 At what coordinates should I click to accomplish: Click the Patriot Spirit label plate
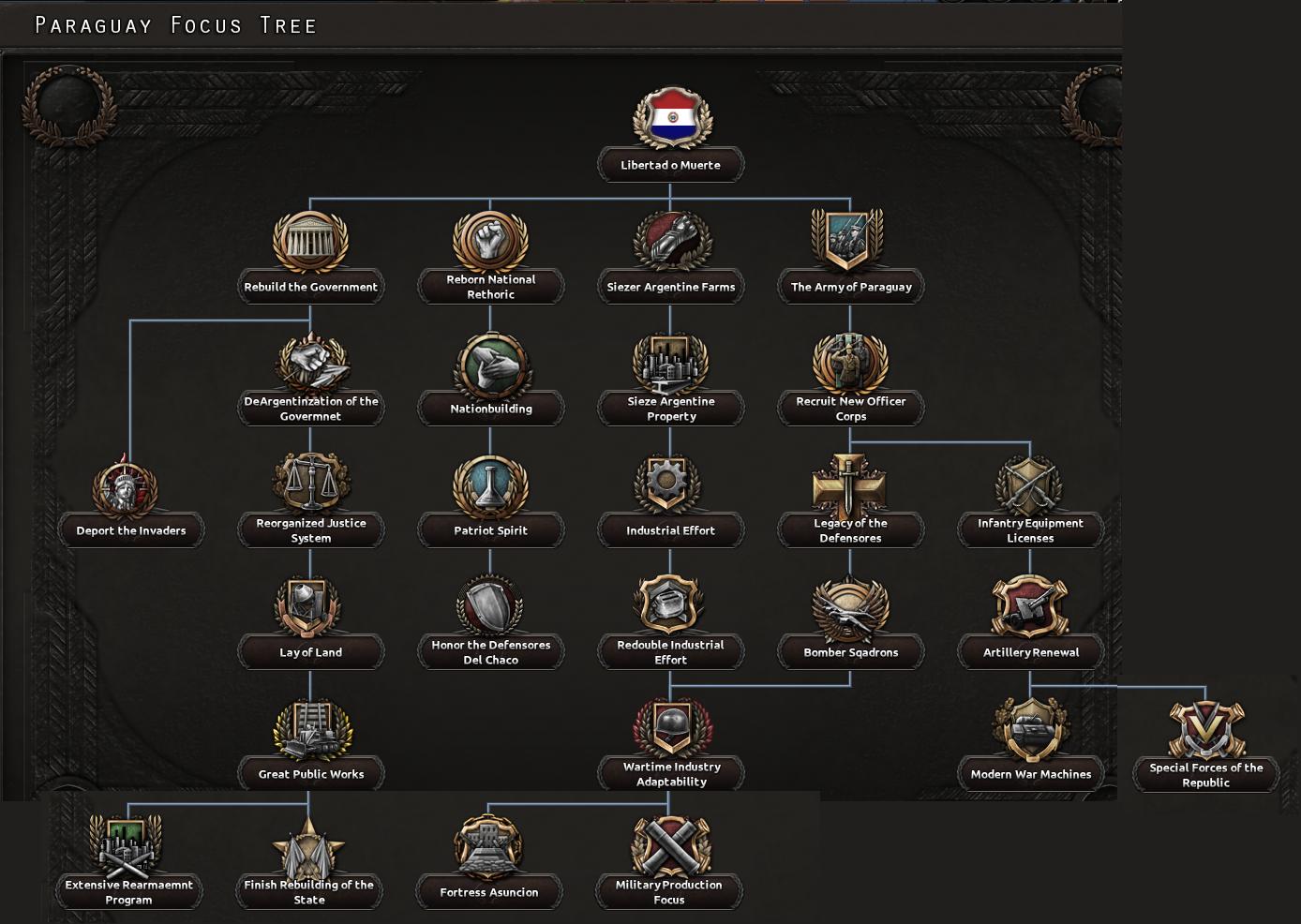pyautogui.click(x=491, y=530)
